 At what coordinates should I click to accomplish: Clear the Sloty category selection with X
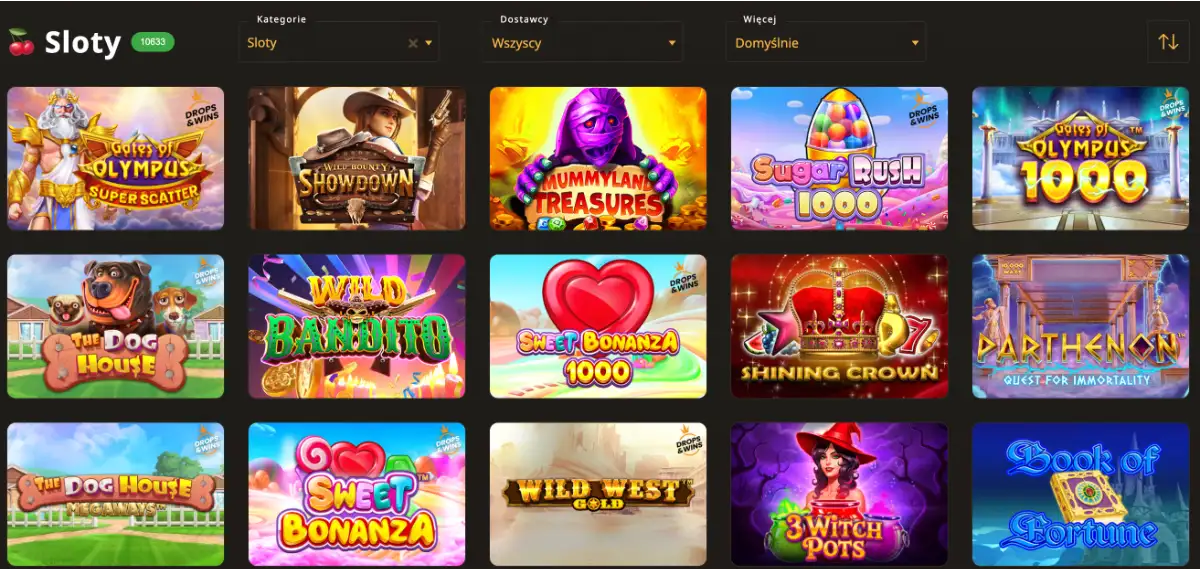point(413,43)
